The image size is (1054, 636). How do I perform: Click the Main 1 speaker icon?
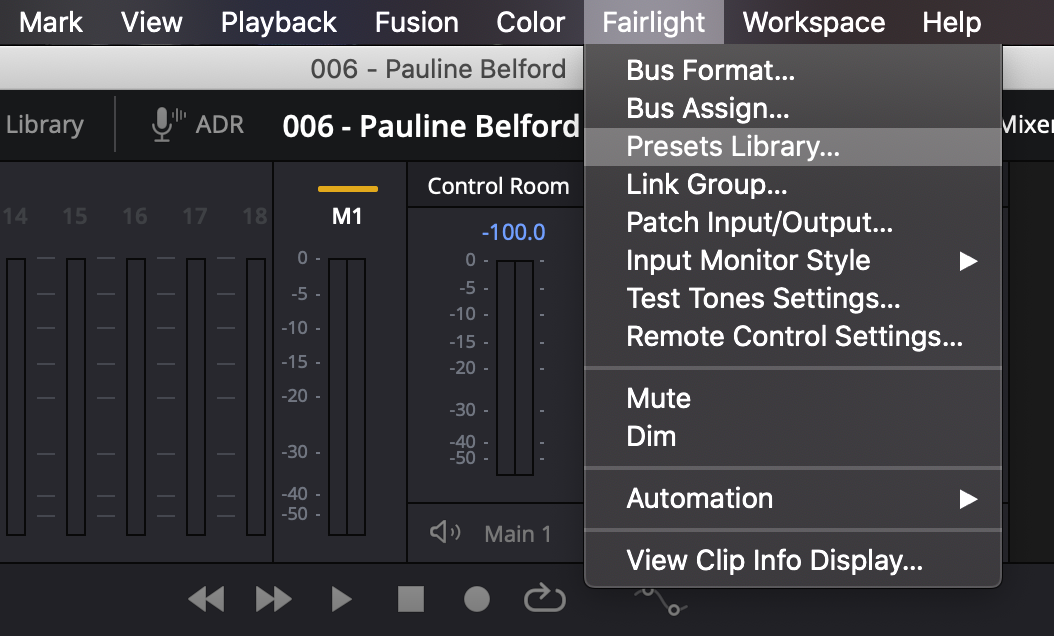coord(445,532)
